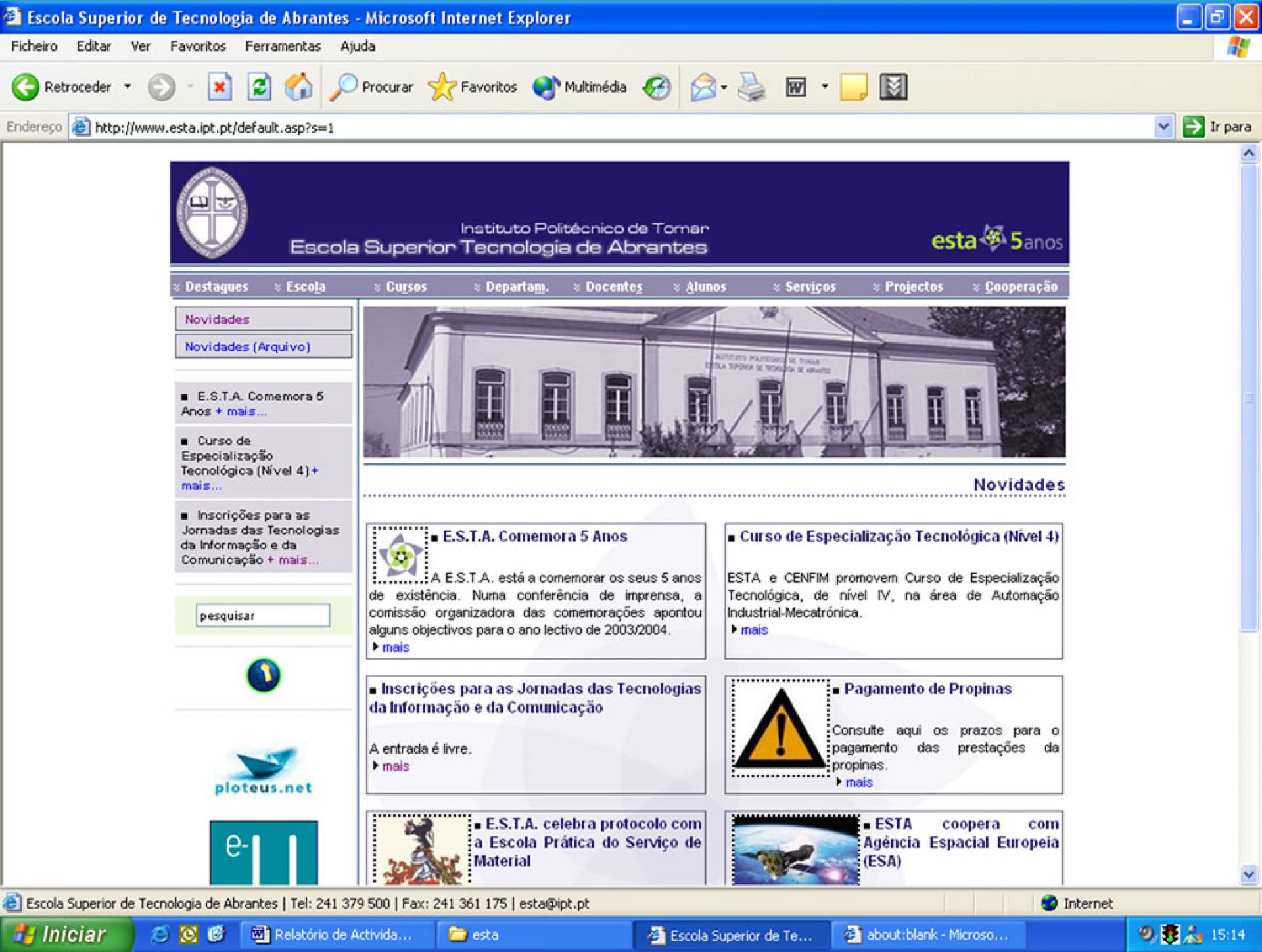Go to the Home page icon

point(298,86)
